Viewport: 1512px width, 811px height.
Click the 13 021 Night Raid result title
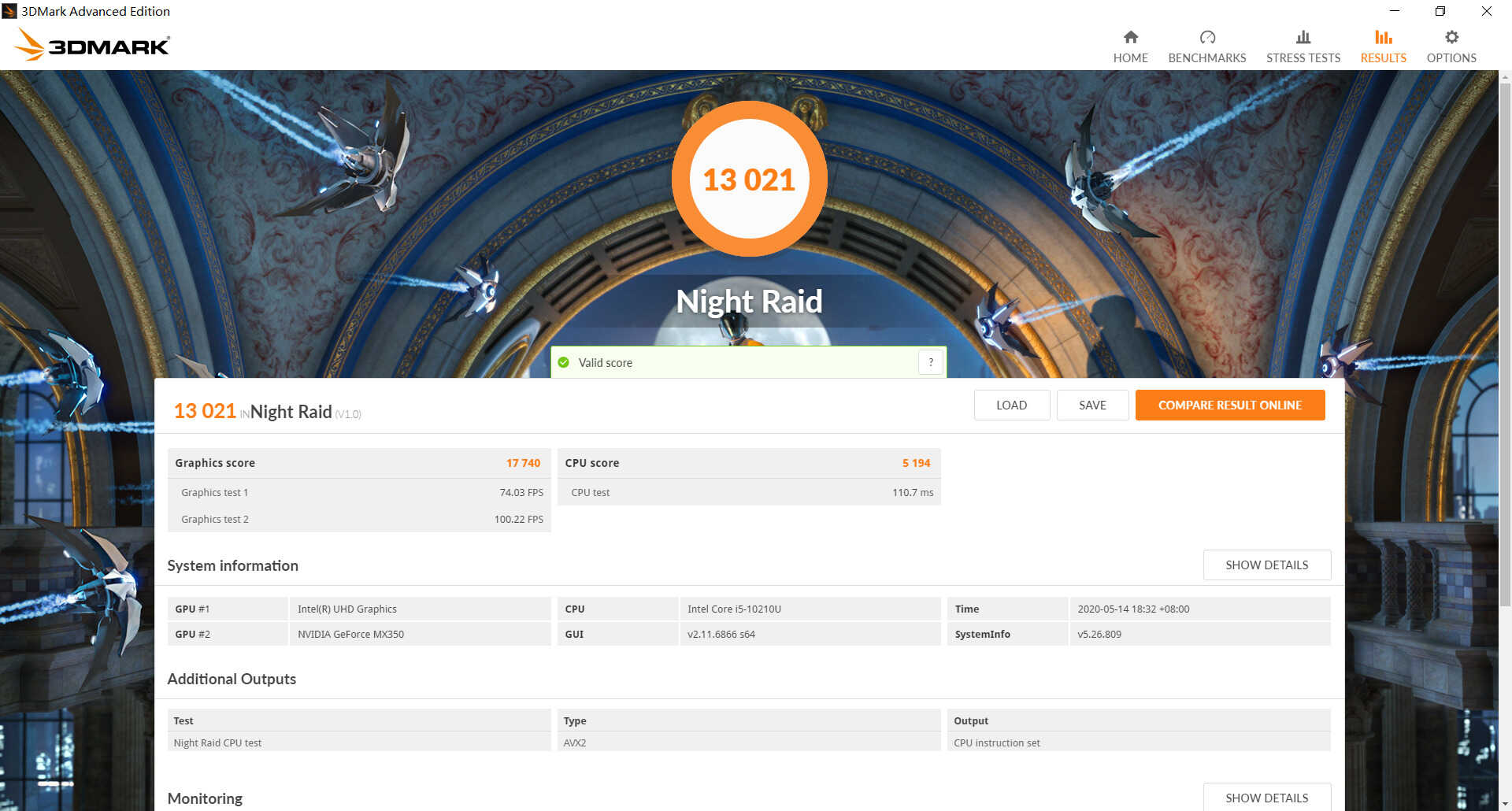(267, 411)
